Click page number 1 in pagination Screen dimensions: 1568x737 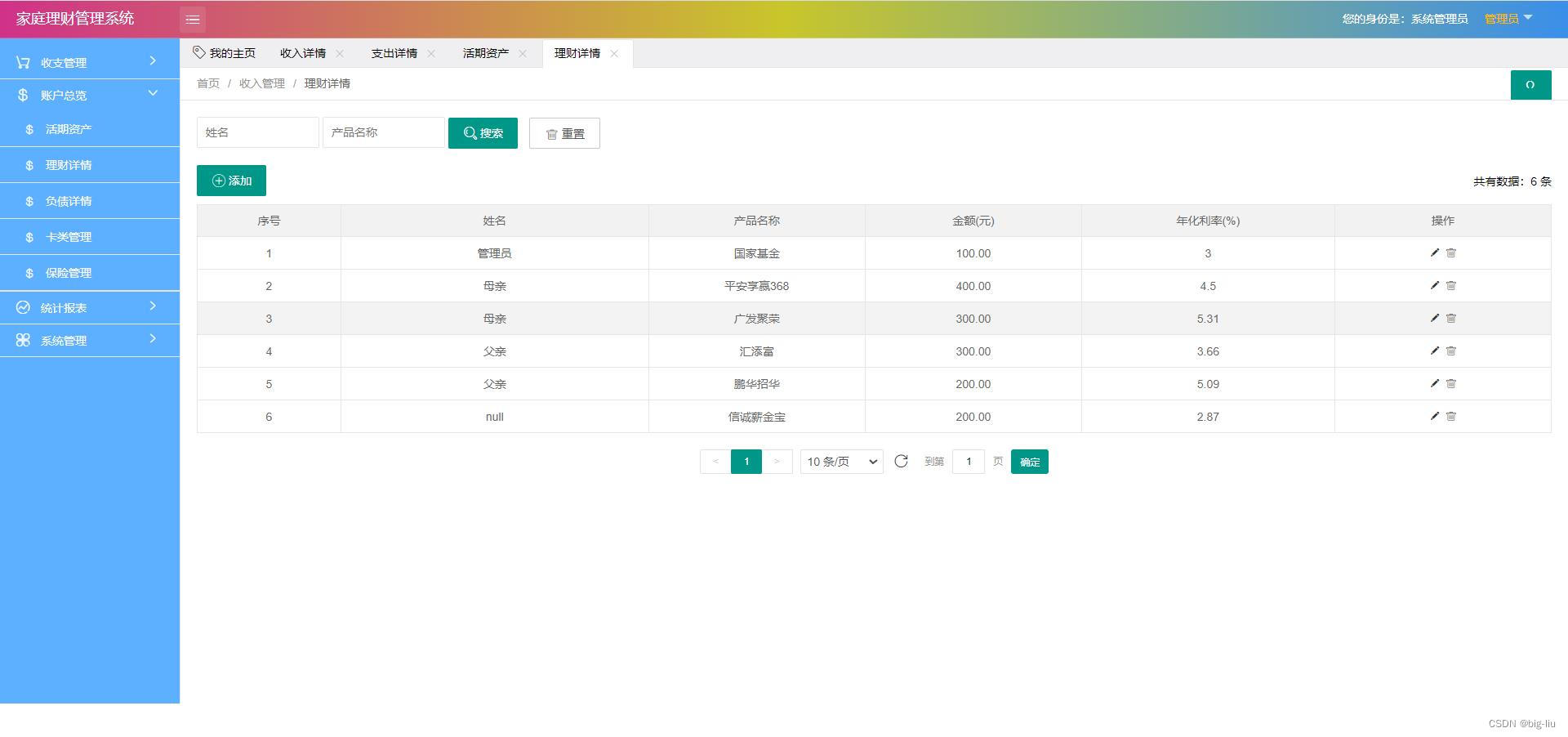click(x=746, y=462)
